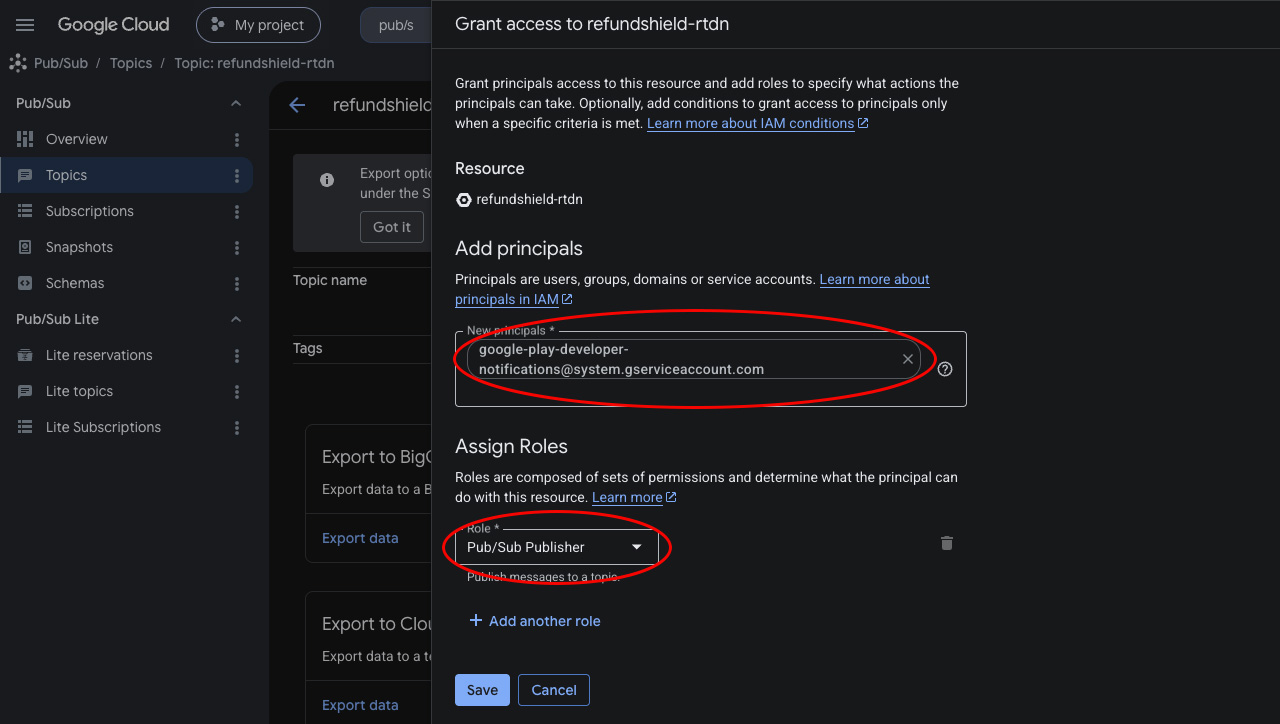Viewport: 1280px width, 724px height.
Task: Open Subscriptions in the sidebar
Action: click(126, 211)
